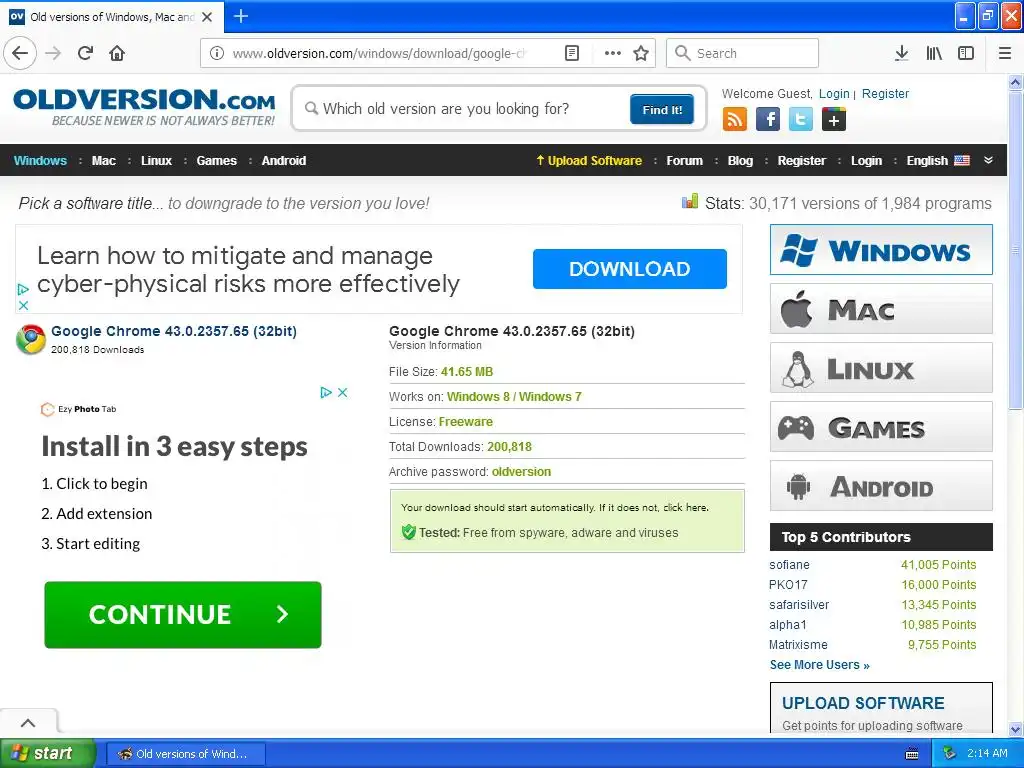Image resolution: width=1024 pixels, height=768 pixels.
Task: Select the Android sidebar button
Action: coord(881,486)
